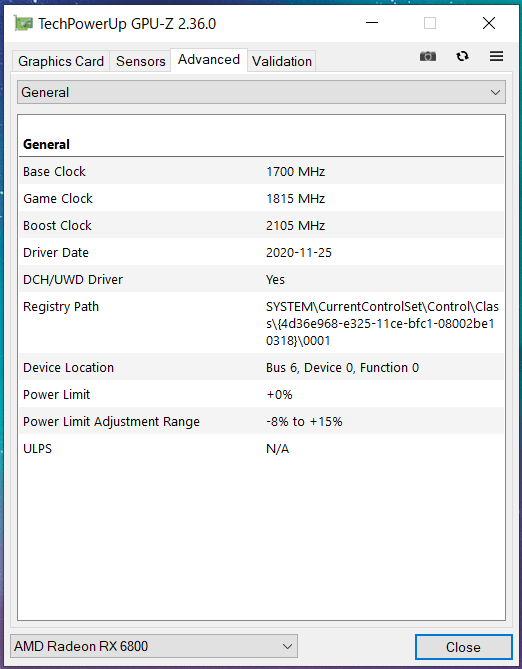Select the Power Limit label
This screenshot has width=522, height=669.
56,394
